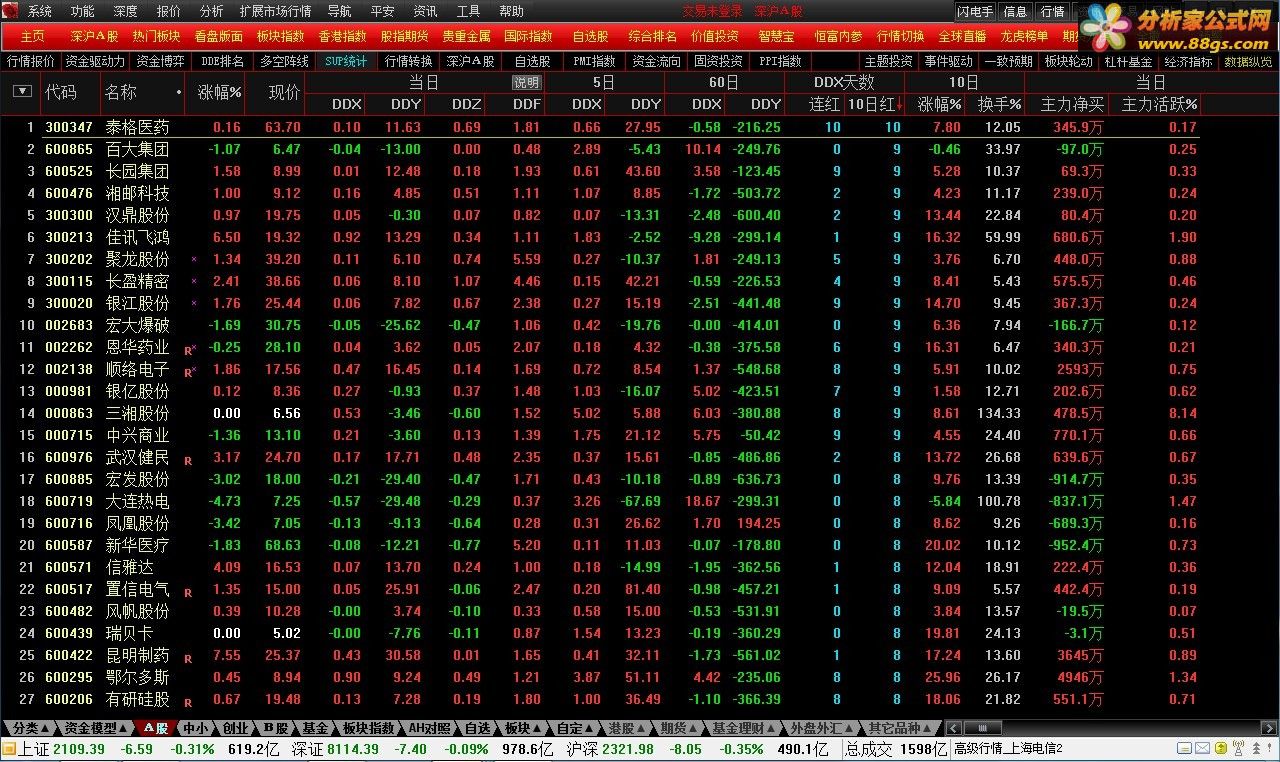The image size is (1280, 762).
Task: Click the yellow icon before 上证 in status bar
Action: 9,749
